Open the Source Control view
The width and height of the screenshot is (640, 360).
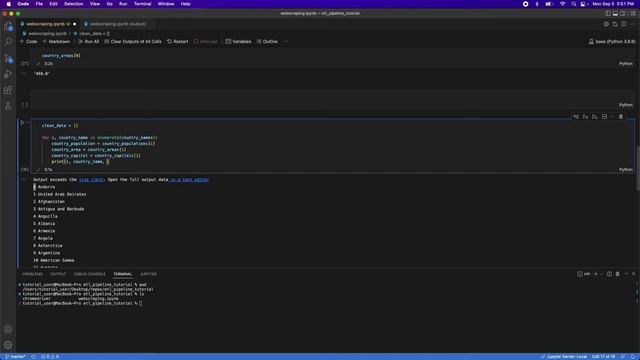pyautogui.click(x=8, y=58)
